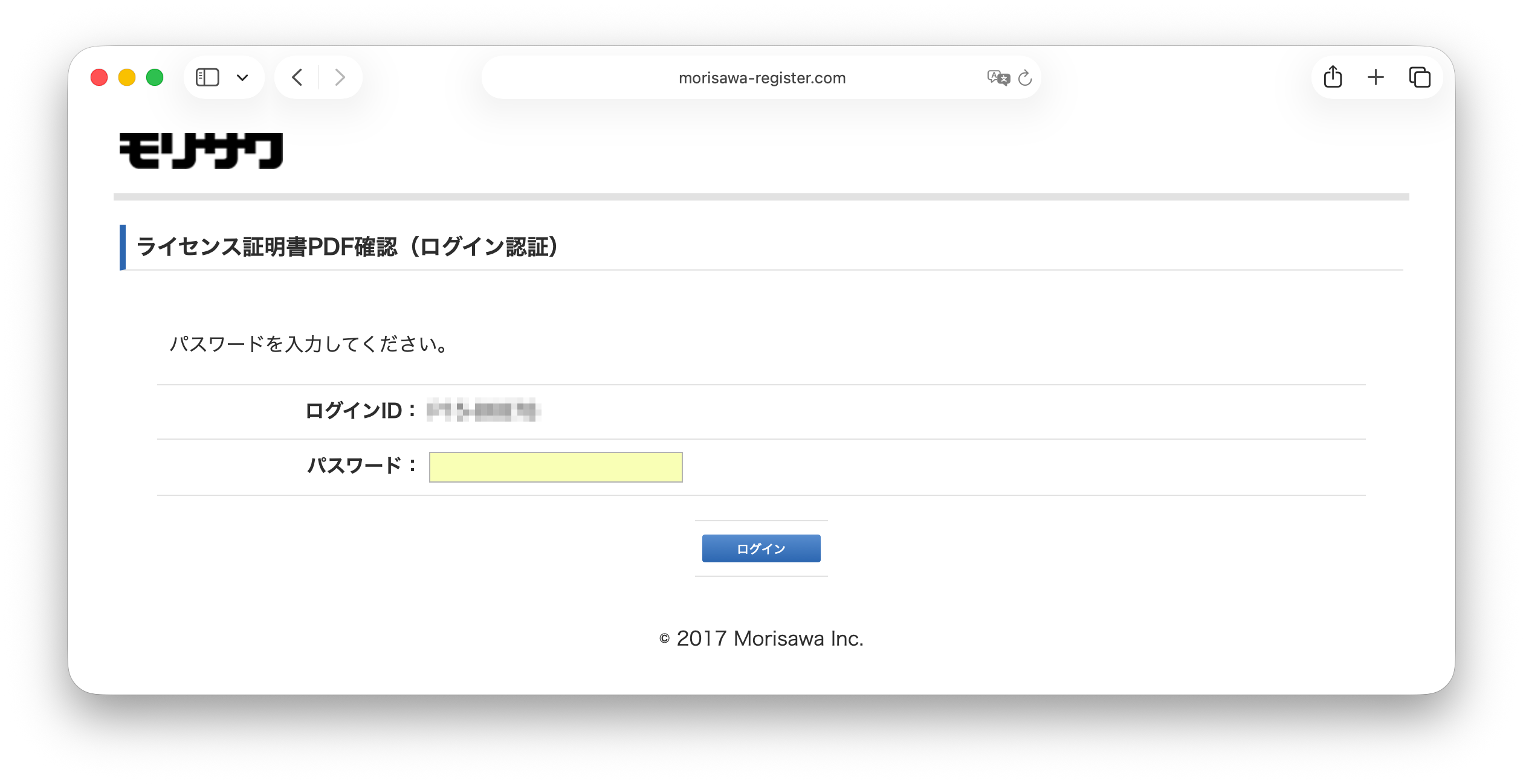Open the Safari sidebar icon

(x=208, y=77)
